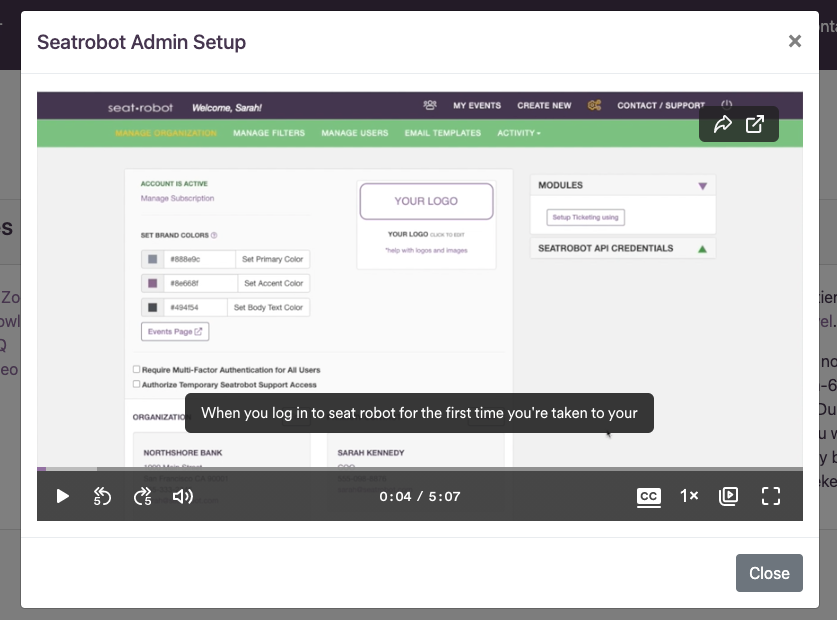
Task: Click the share icon on the video
Action: (x=722, y=125)
